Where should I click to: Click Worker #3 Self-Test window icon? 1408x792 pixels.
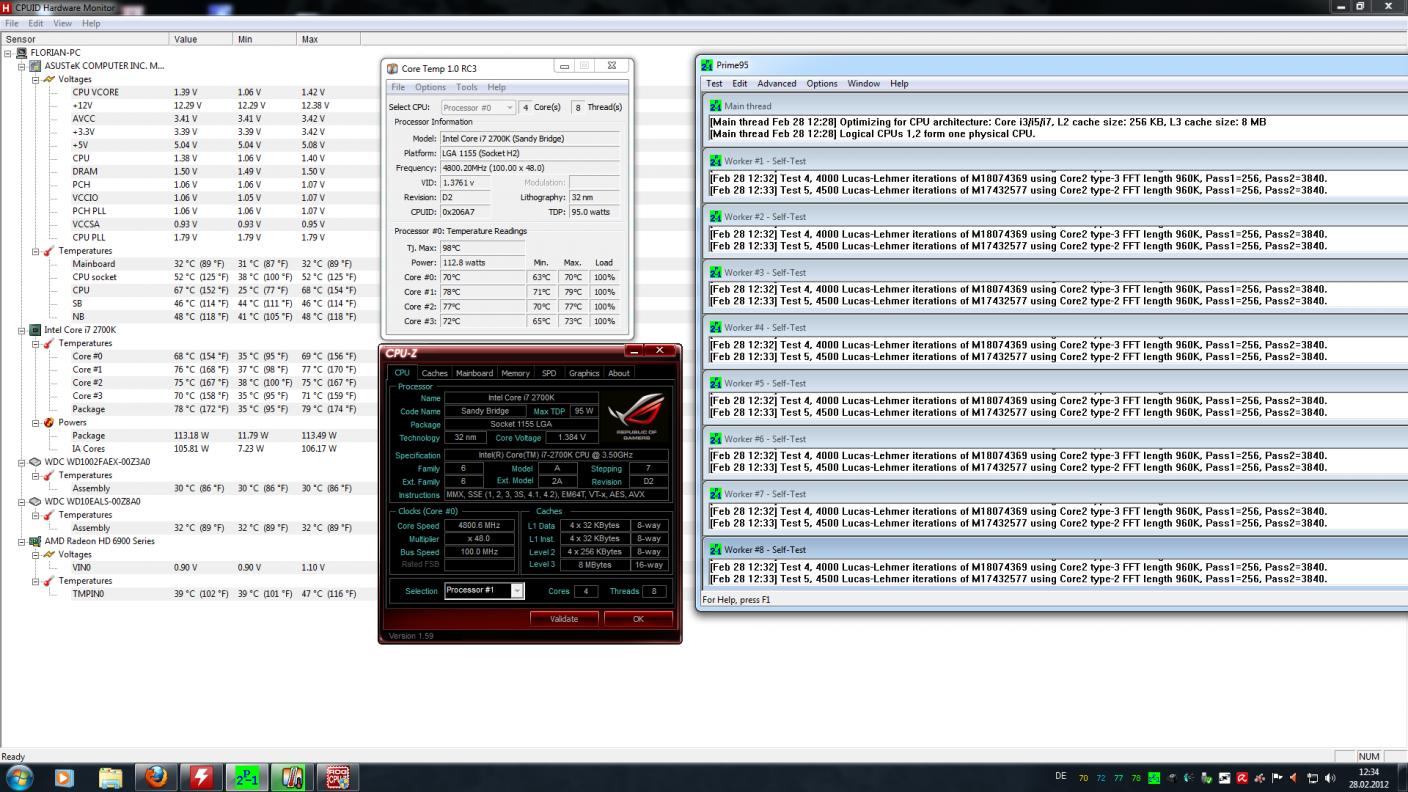(715, 272)
